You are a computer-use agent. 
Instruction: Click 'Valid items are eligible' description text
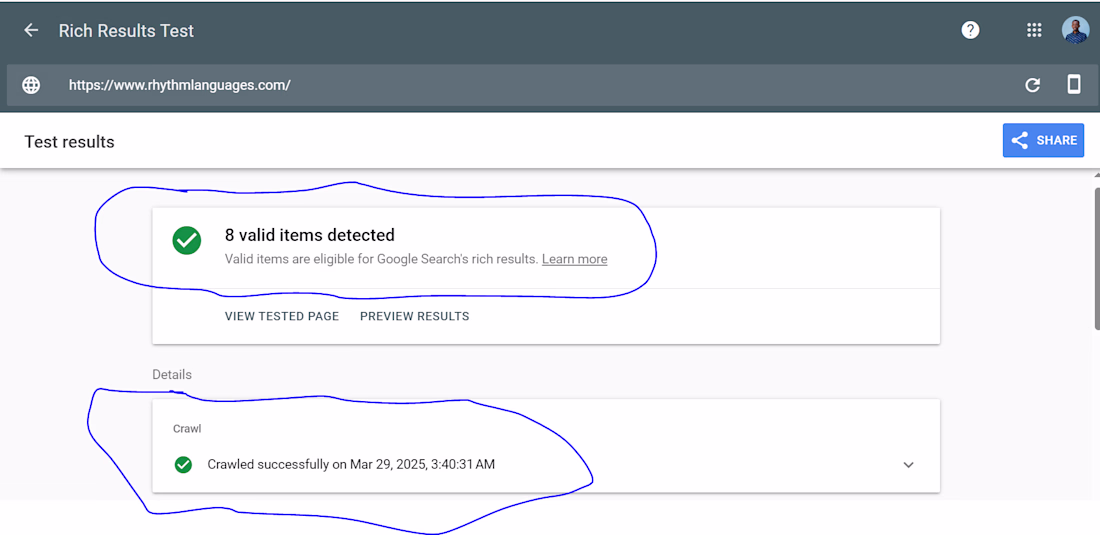click(x=382, y=259)
